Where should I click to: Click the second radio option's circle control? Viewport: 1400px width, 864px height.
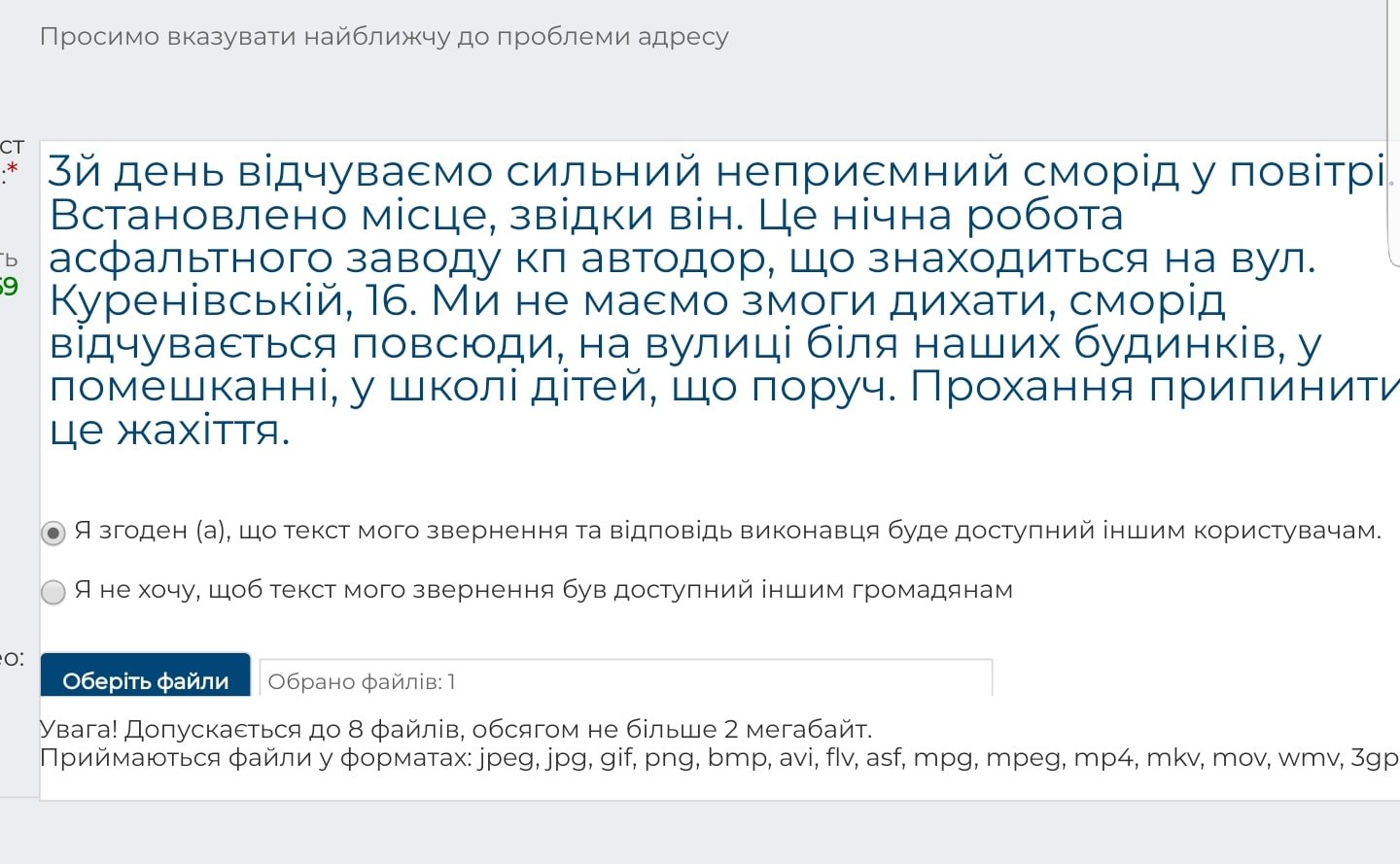coord(53,591)
